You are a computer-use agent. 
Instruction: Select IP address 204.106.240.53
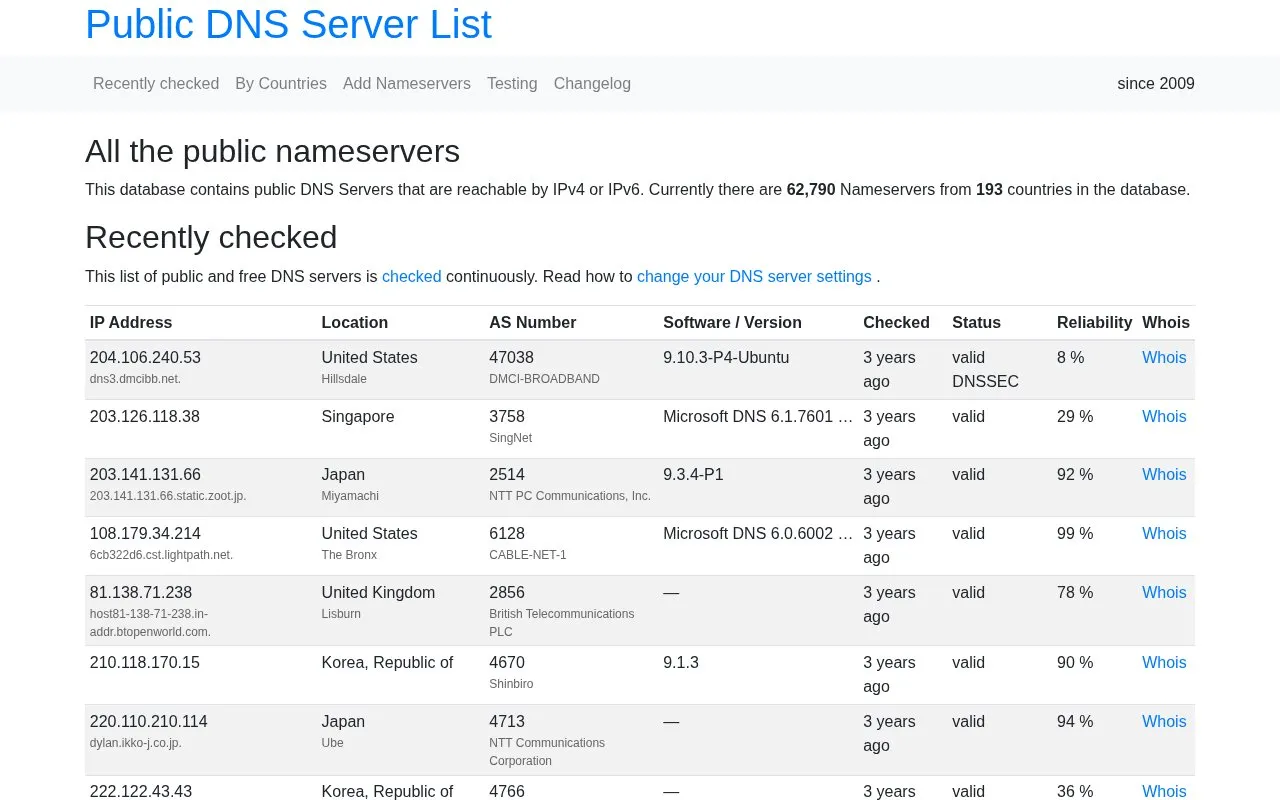145,358
